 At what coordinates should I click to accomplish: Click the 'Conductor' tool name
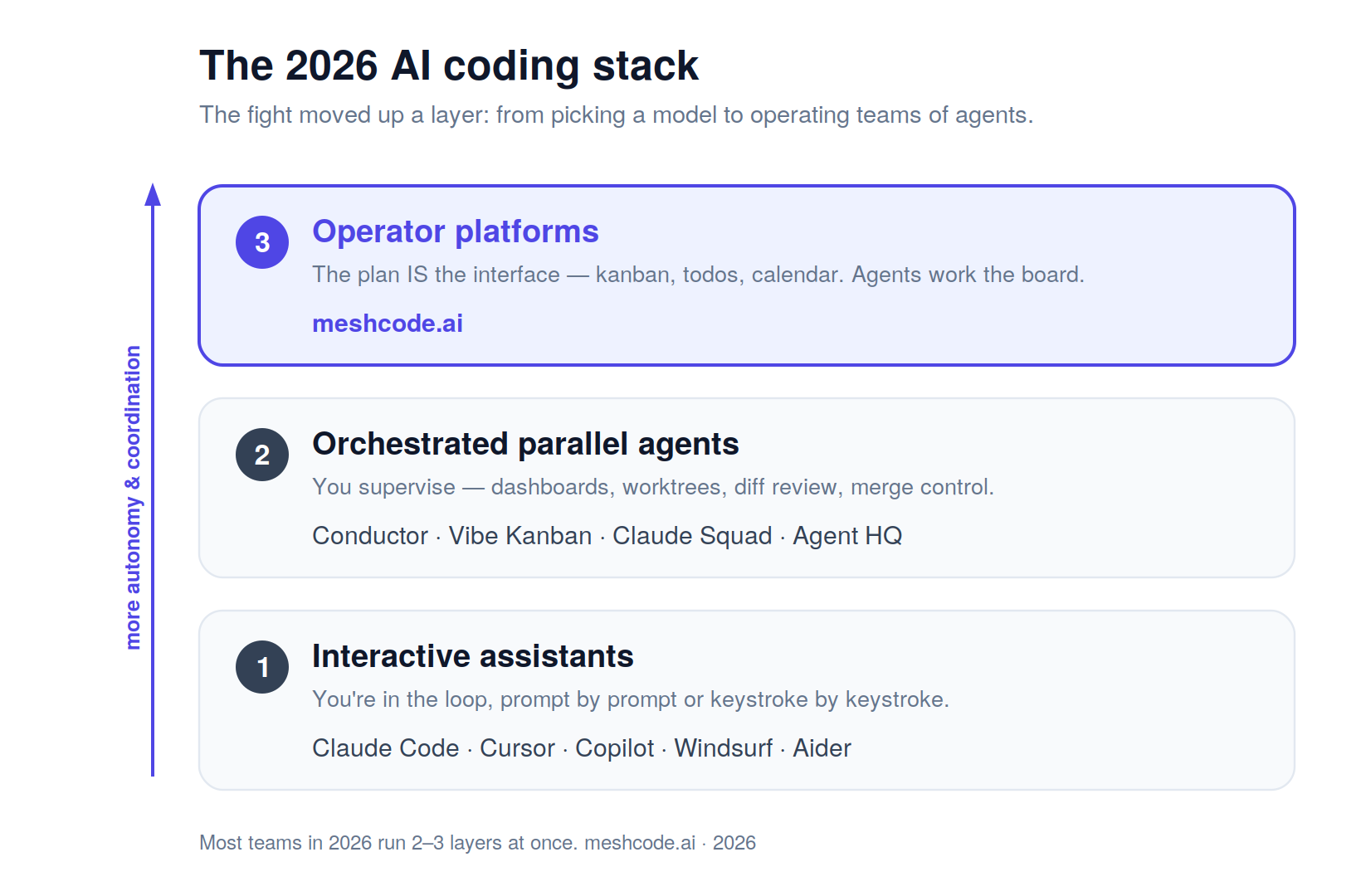point(370,536)
